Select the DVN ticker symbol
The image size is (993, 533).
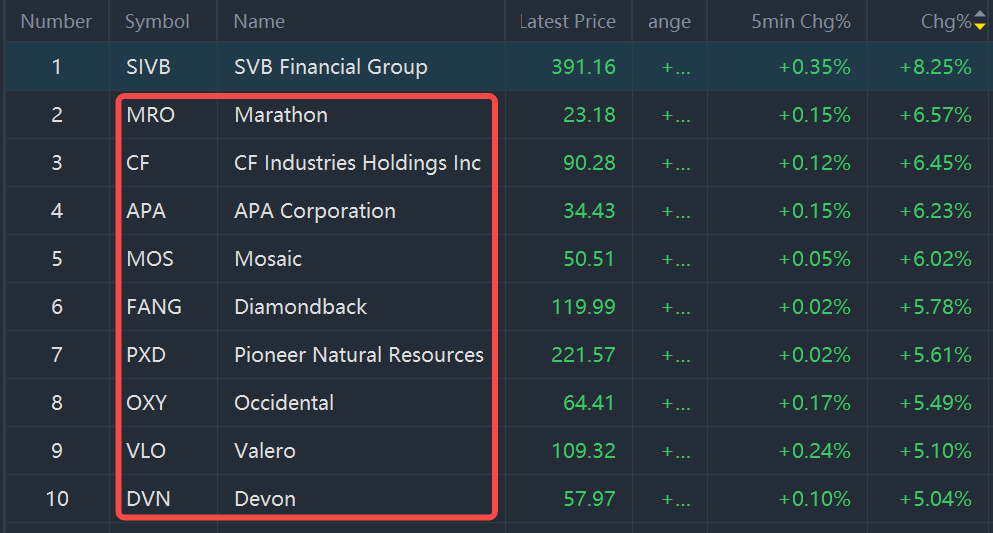coord(148,499)
